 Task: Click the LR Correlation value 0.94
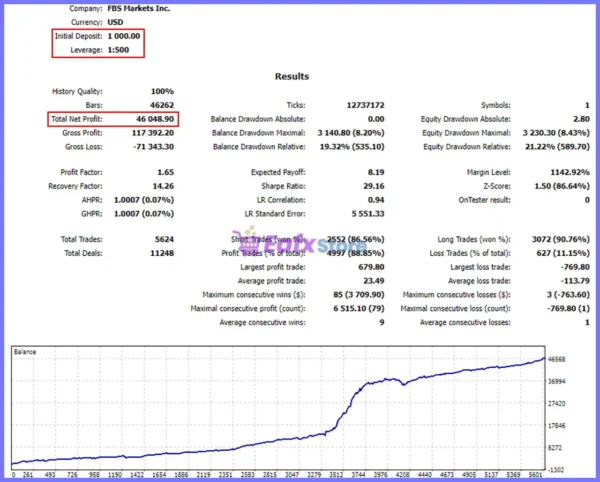tap(376, 200)
